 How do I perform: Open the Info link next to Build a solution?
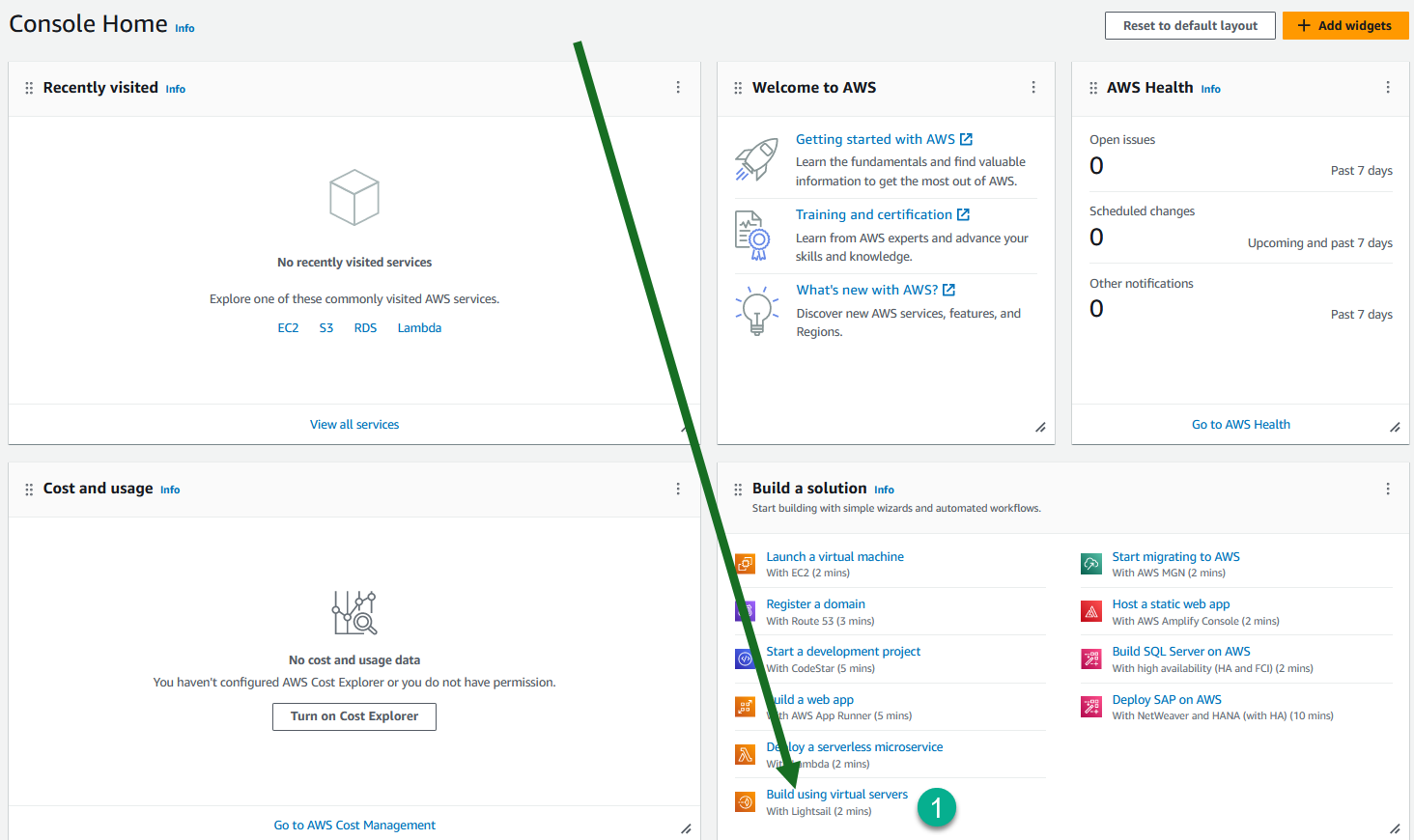pos(884,490)
